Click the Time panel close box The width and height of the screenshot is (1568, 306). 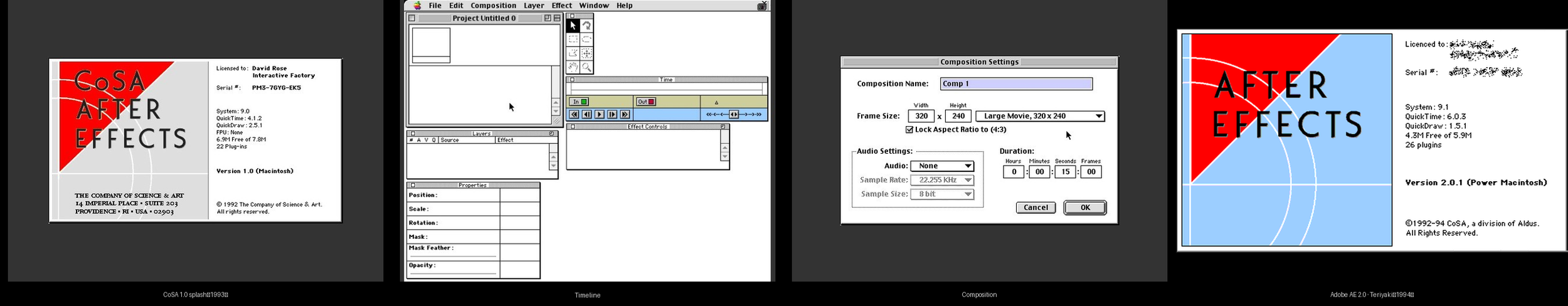coord(573,80)
